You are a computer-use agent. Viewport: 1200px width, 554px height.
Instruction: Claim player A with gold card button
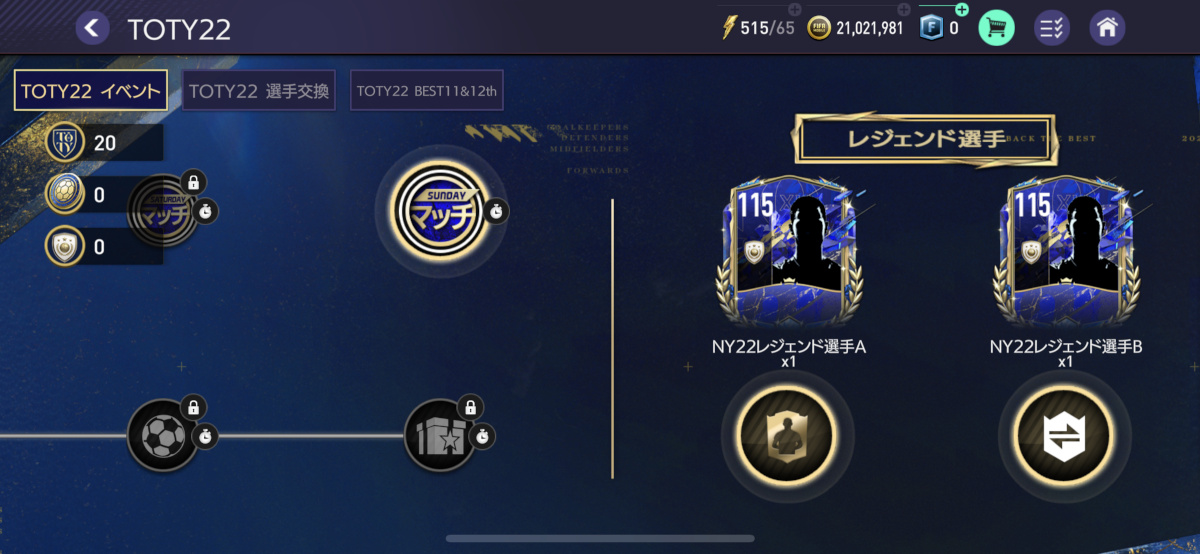click(x=786, y=436)
